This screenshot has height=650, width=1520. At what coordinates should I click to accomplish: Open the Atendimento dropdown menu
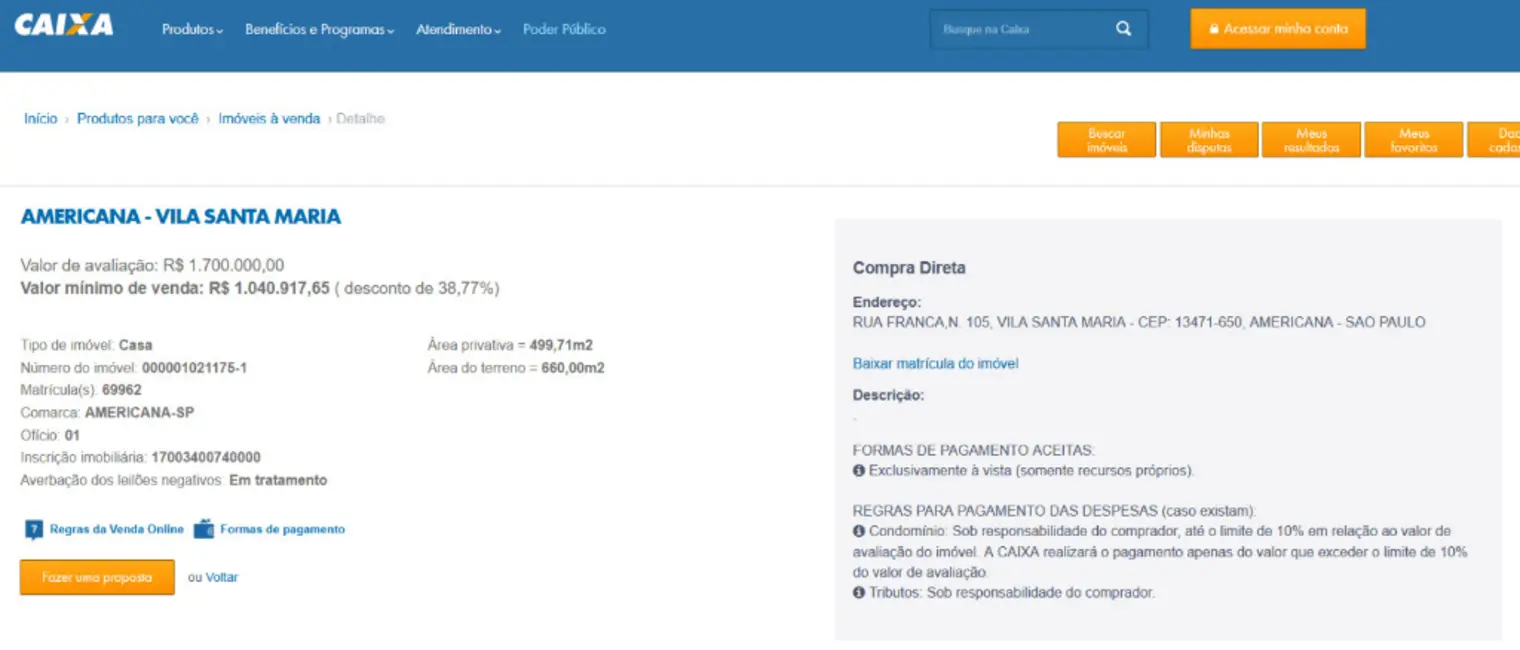458,30
